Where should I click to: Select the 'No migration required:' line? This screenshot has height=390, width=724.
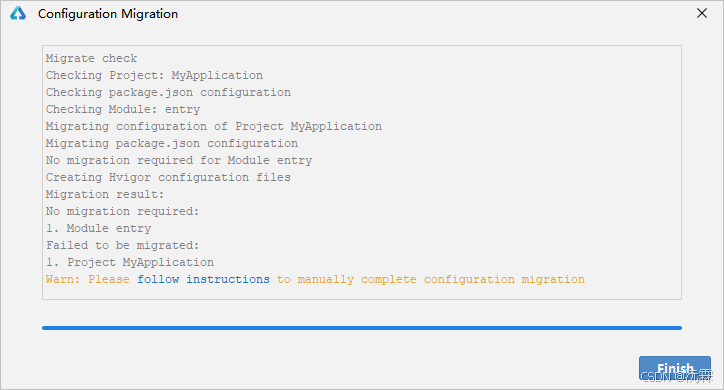[x=122, y=211]
